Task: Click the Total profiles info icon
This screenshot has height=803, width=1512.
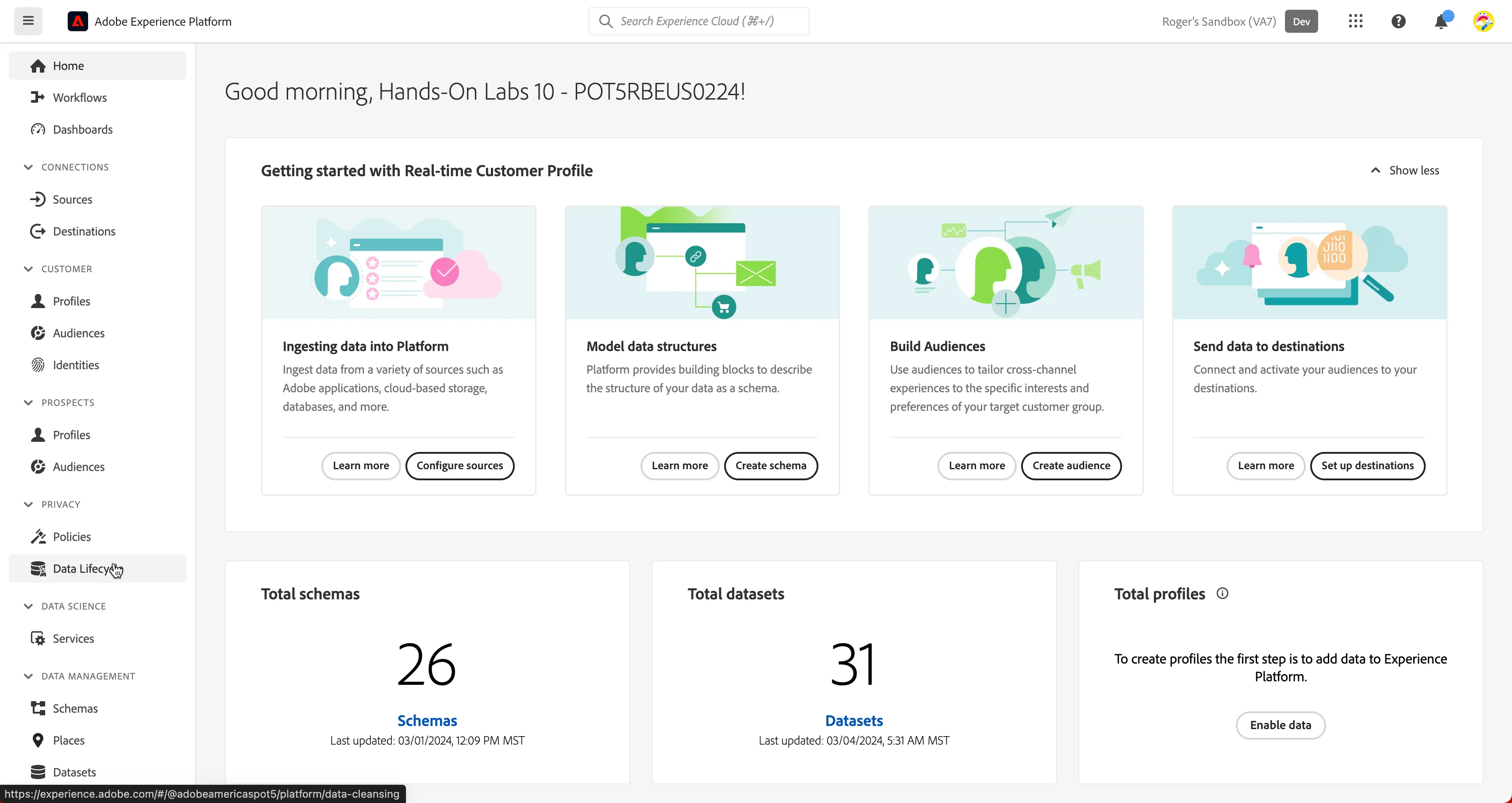Action: [x=1222, y=594]
